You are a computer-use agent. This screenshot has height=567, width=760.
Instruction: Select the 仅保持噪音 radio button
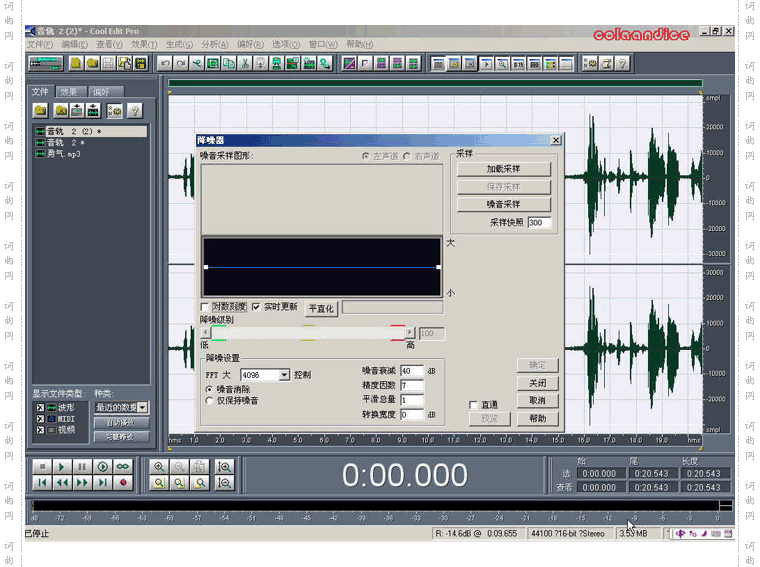(x=209, y=401)
